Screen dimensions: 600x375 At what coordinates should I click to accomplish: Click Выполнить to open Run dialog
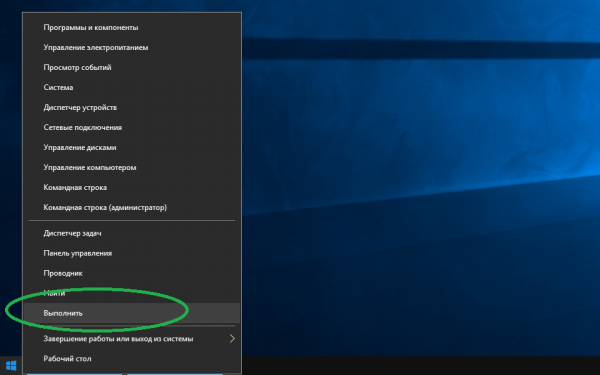(x=132, y=313)
